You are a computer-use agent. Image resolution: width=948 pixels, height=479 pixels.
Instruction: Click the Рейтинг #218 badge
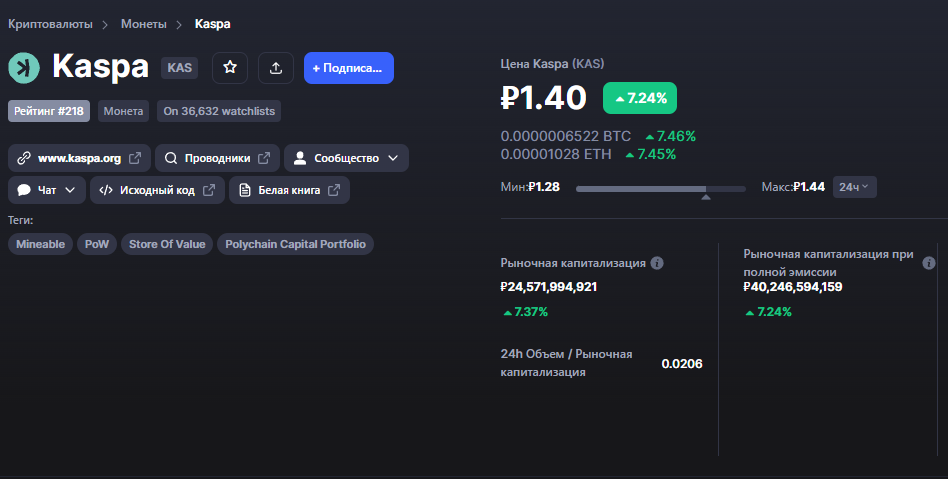point(49,111)
